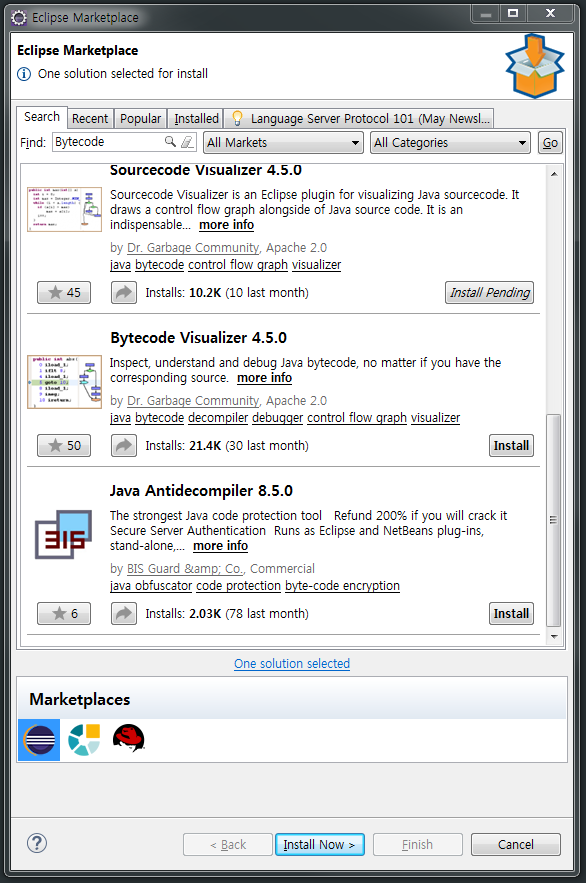This screenshot has height=883, width=586.
Task: Select the Obeo marketplace catalog icon
Action: (84, 739)
